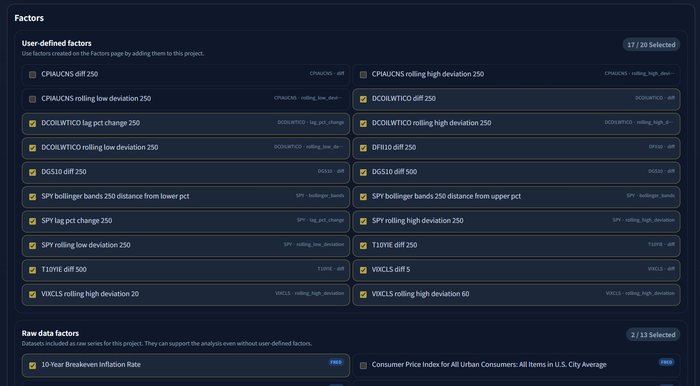Click 'DCOILWTICO rolling high deviation 250' label
The width and height of the screenshot is (700, 386).
click(431, 123)
